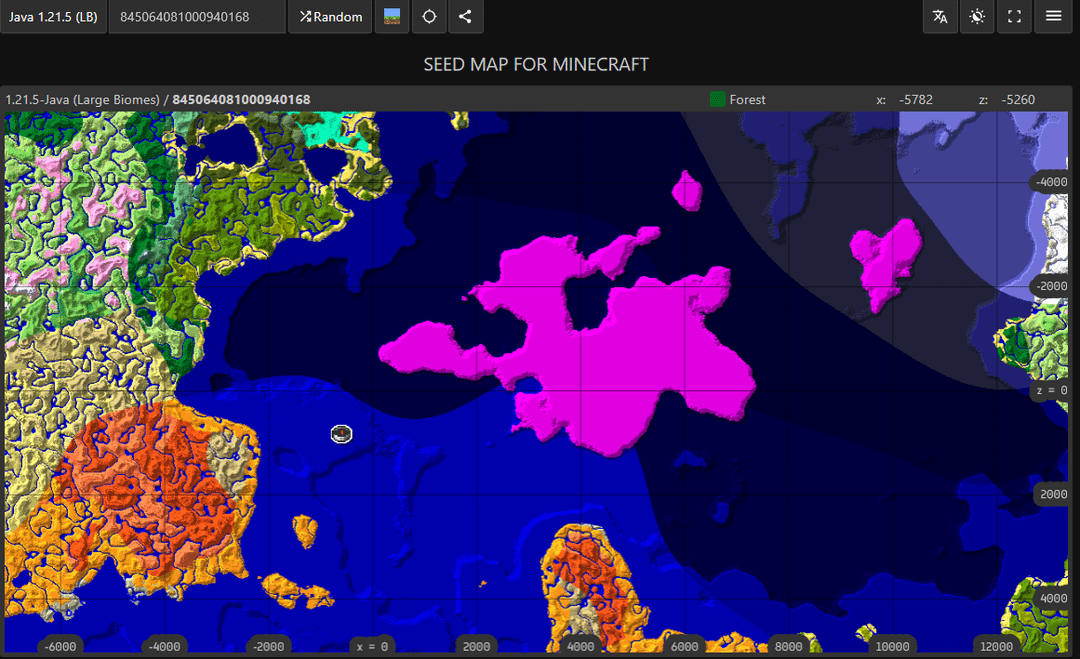Click the shipwreck marker icon in ocean
The height and width of the screenshot is (659, 1080).
pyautogui.click(x=342, y=433)
